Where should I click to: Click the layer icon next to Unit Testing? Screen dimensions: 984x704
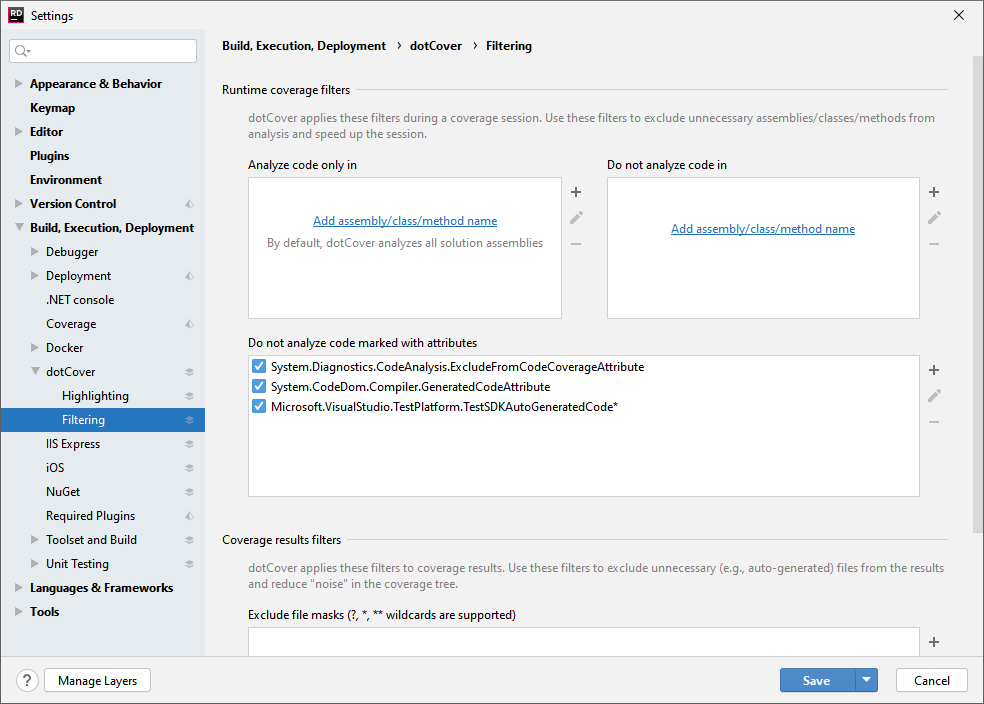click(x=189, y=564)
